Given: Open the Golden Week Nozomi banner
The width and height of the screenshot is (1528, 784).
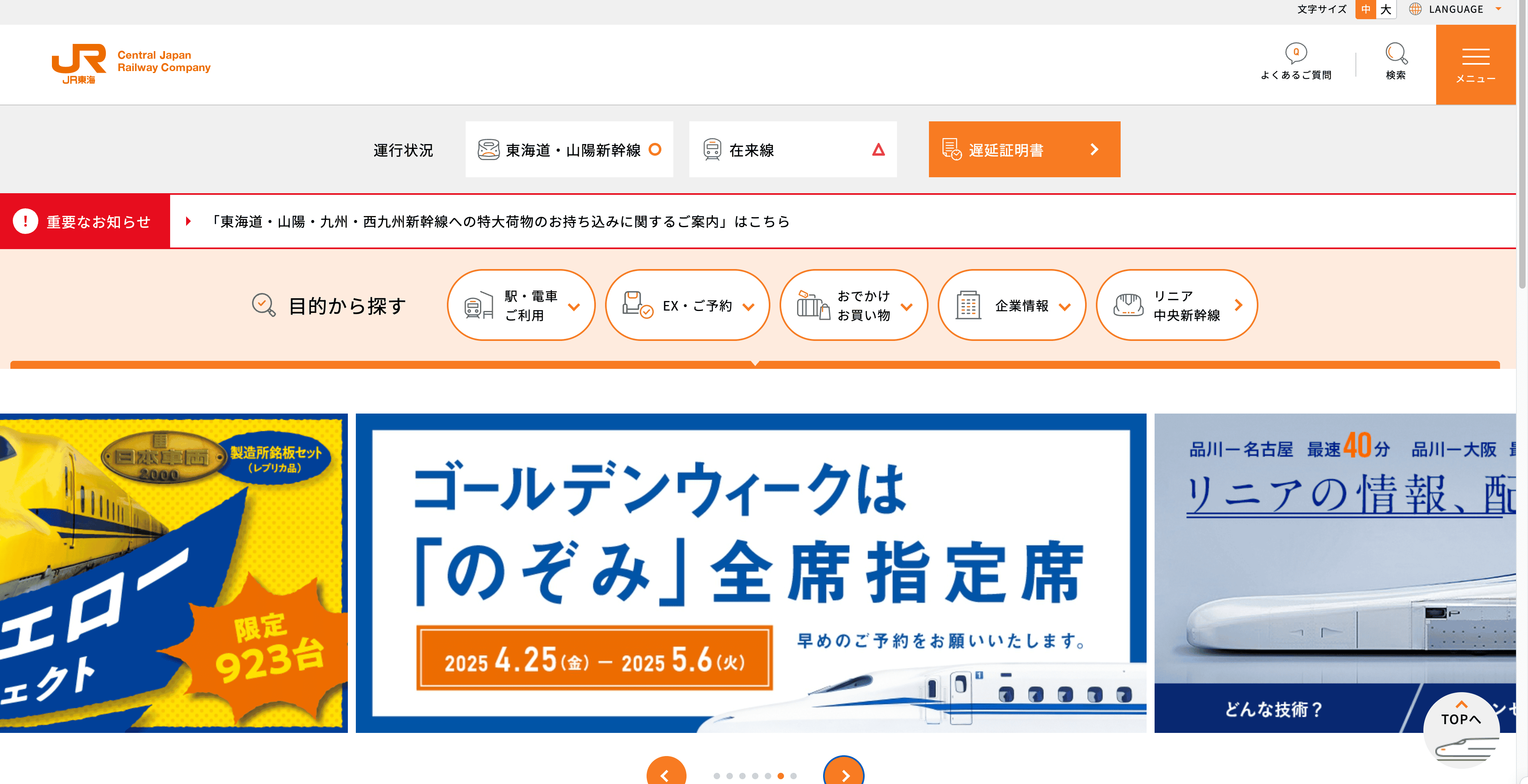Looking at the screenshot, I should [x=750, y=572].
